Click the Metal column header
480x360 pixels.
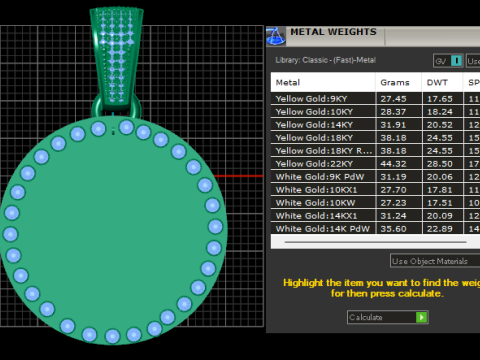323,82
